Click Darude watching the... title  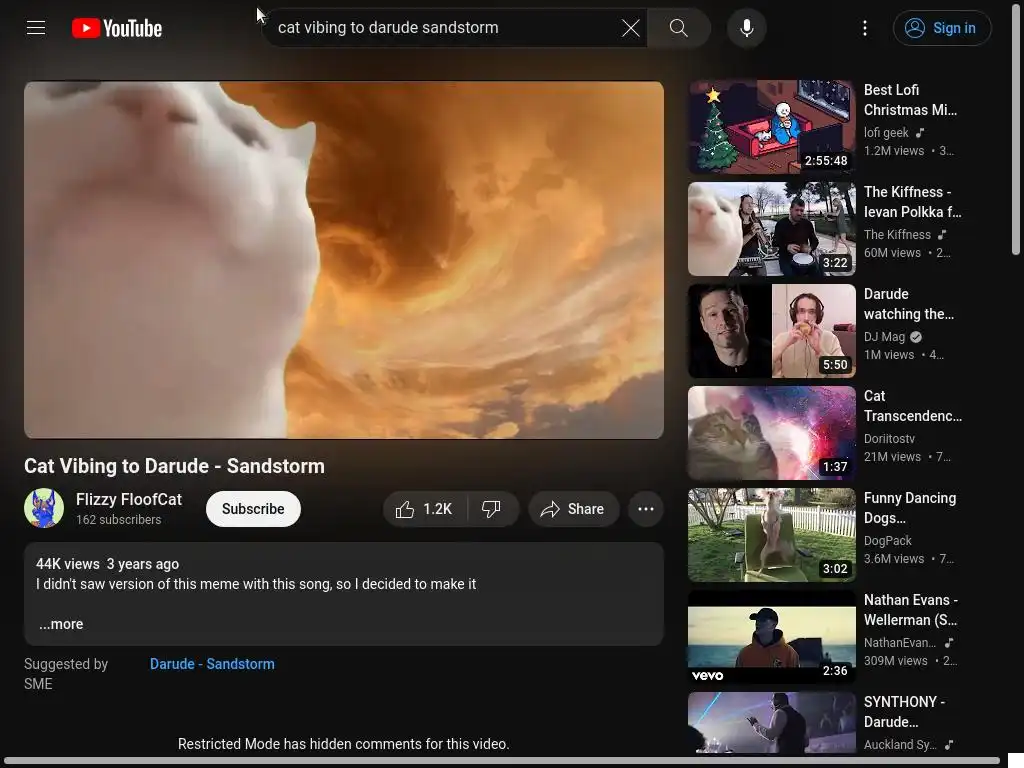pyautogui.click(x=909, y=303)
